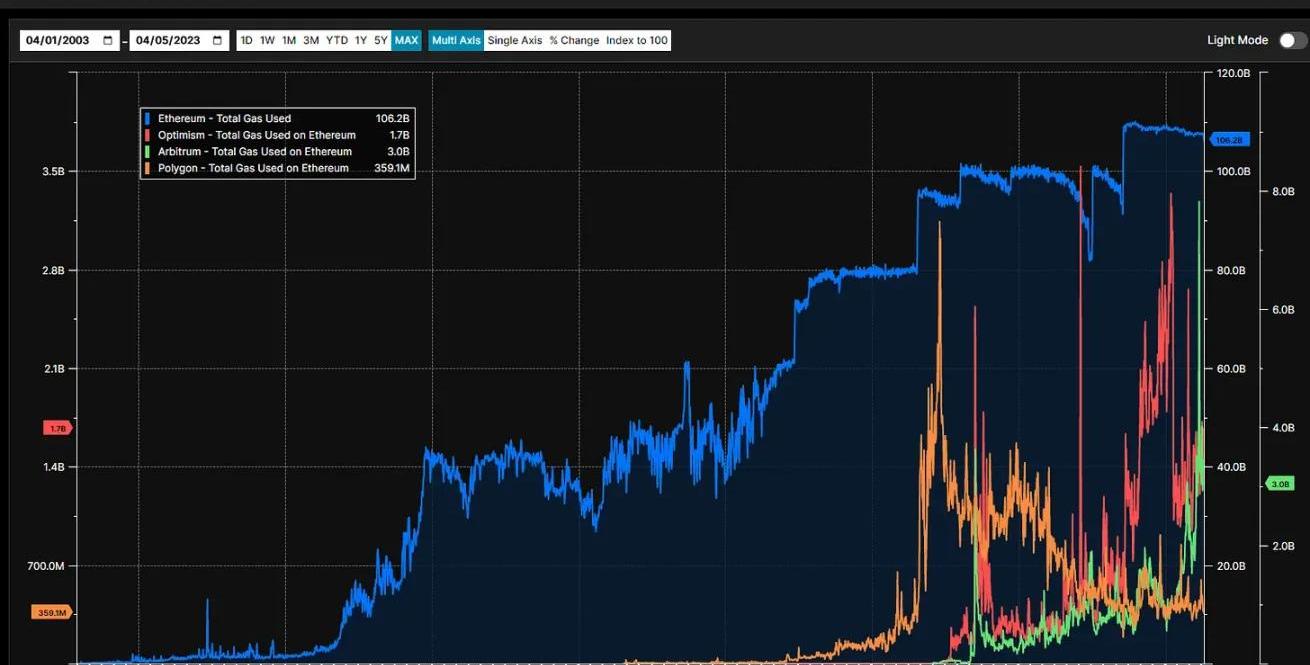Click the green 3.0B axis value tag
The height and width of the screenshot is (665, 1310).
pos(1280,484)
